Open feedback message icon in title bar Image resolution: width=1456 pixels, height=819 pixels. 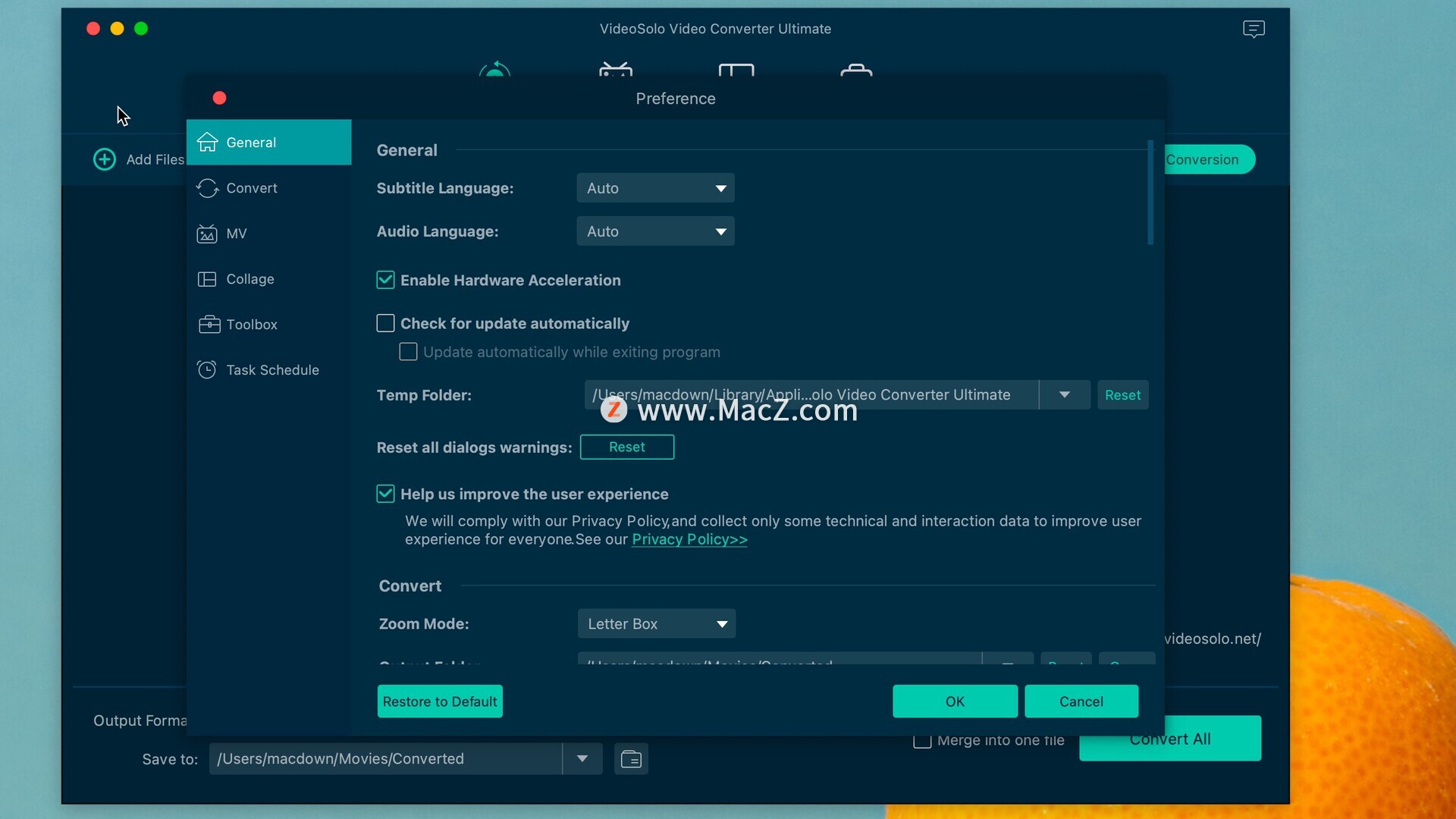(1254, 29)
